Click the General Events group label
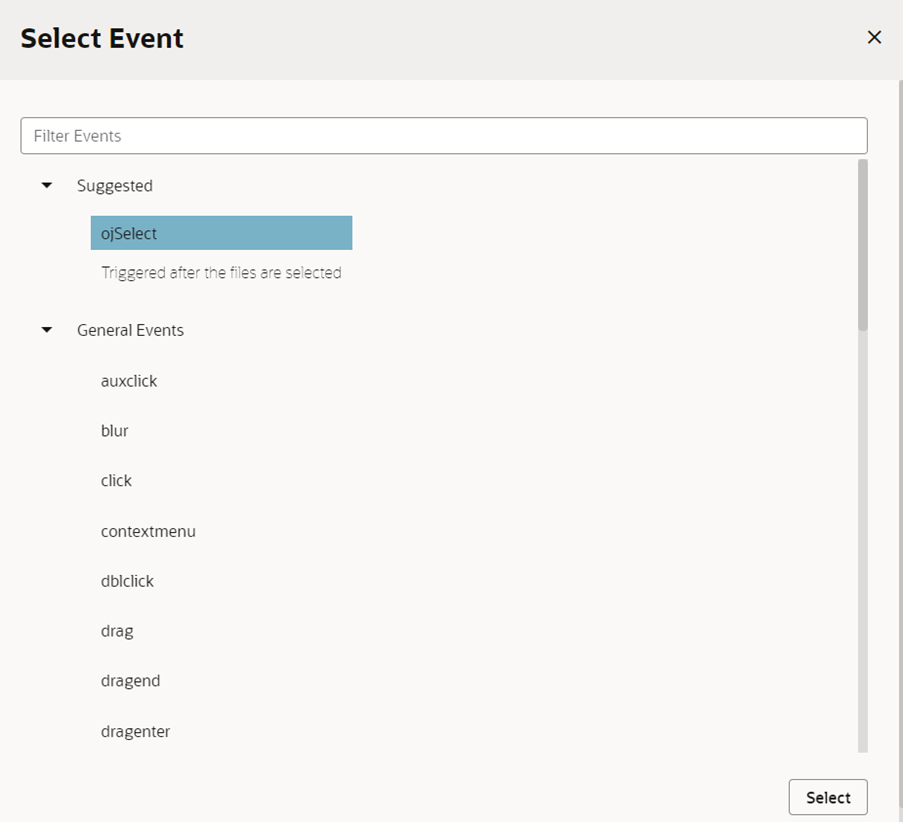 click(130, 330)
